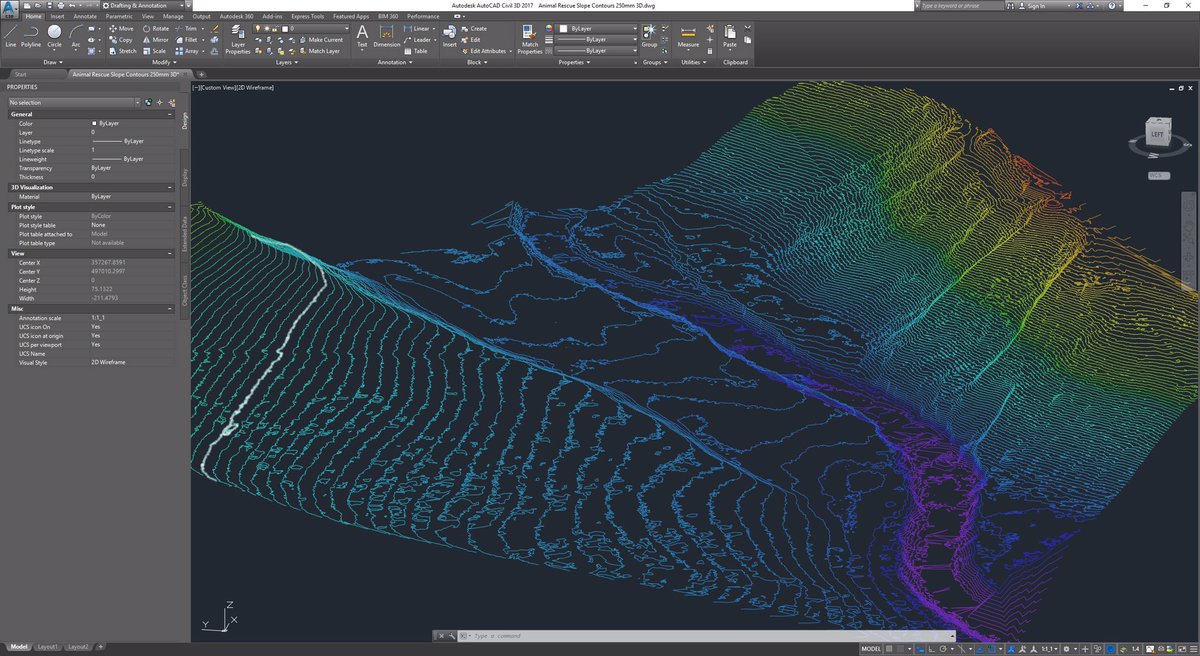Open the Express Tools ribbon tab
1200x656 pixels.
coord(310,16)
